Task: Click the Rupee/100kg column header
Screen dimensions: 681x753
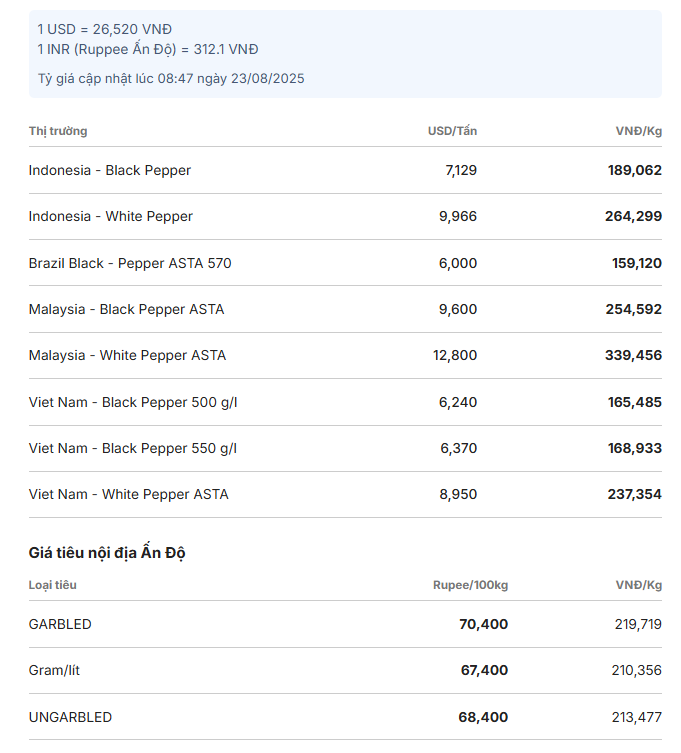Action: (470, 585)
